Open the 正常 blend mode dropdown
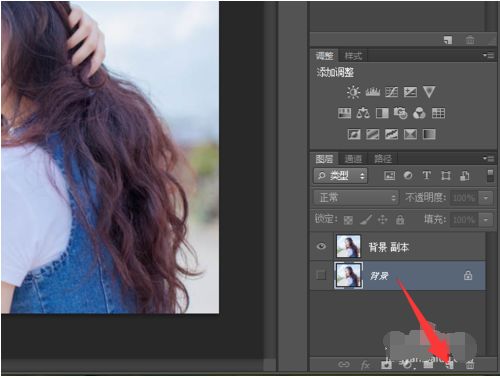 pos(355,198)
